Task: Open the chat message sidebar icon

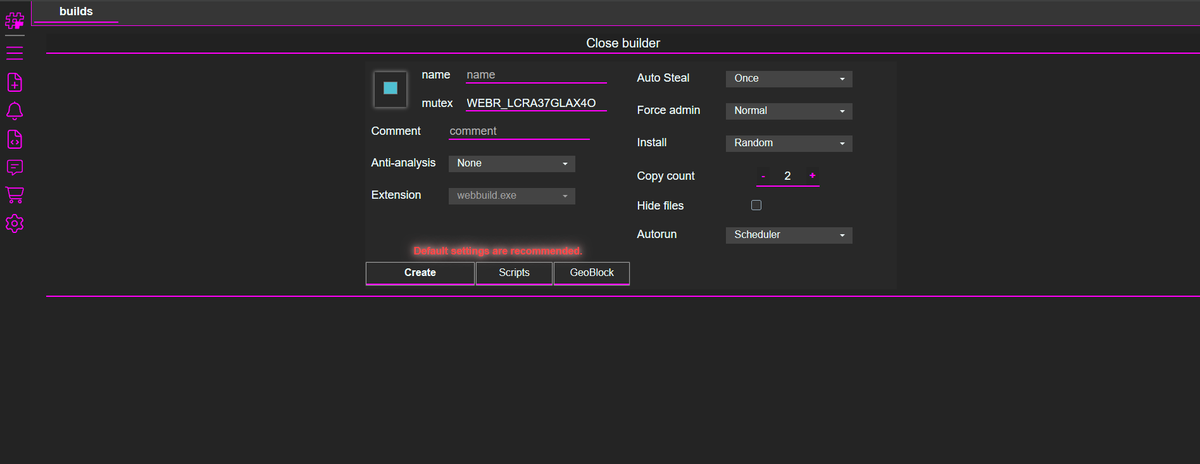Action: (15, 167)
